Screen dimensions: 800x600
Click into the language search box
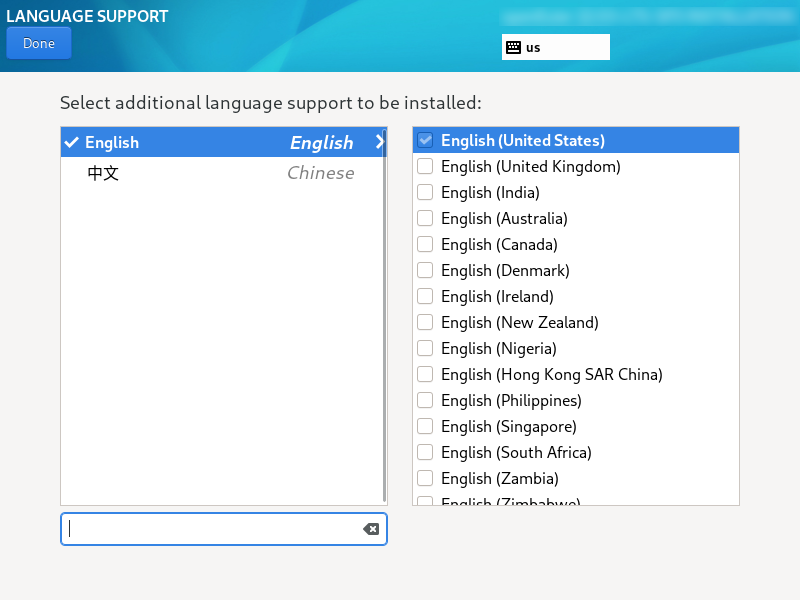point(210,529)
